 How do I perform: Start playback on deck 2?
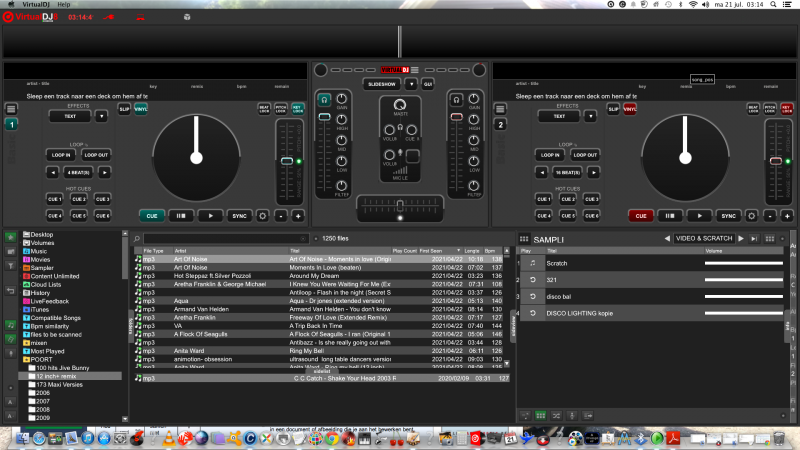point(699,216)
